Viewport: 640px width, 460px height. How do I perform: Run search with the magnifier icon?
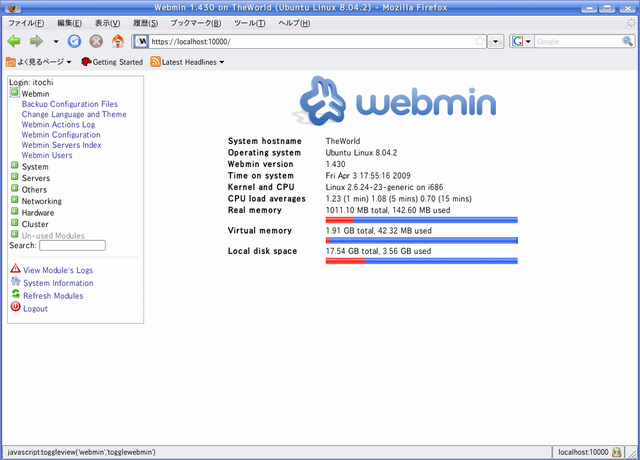coord(627,41)
